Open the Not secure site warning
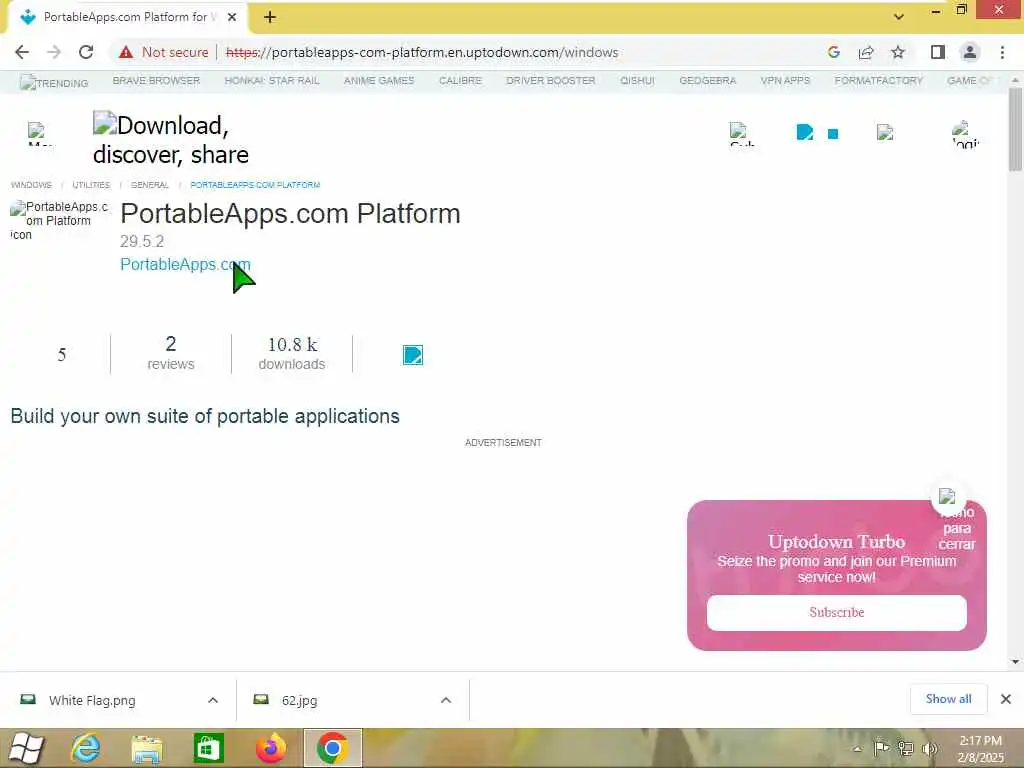The width and height of the screenshot is (1024, 768). (x=163, y=52)
